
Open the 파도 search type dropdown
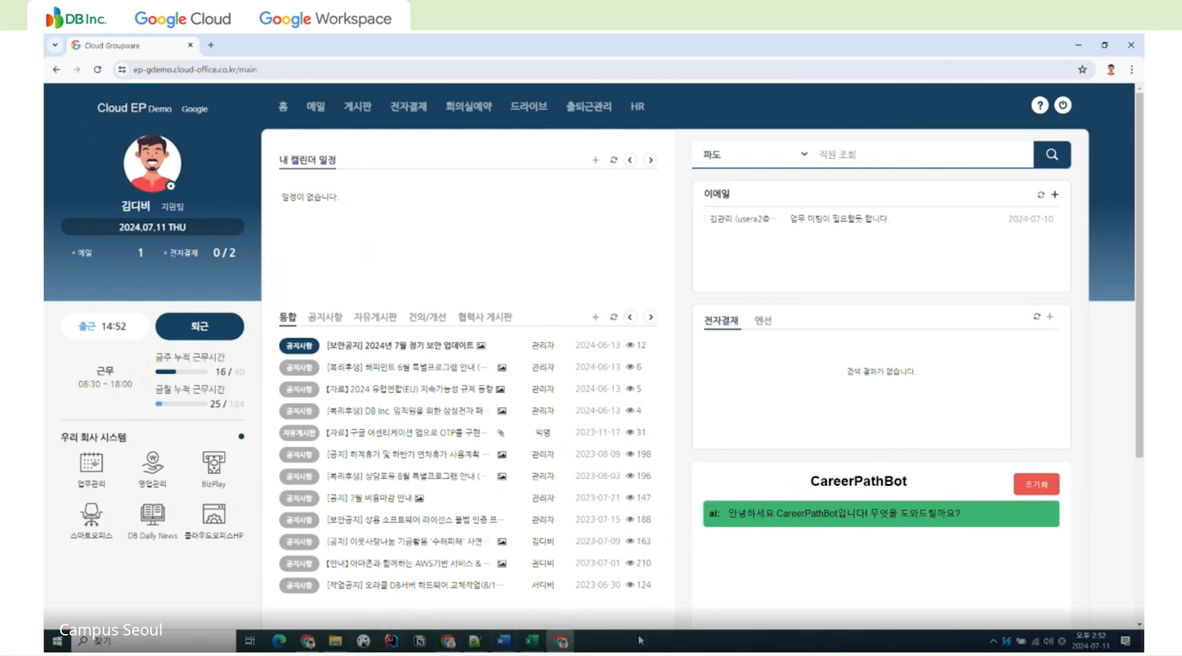click(755, 155)
